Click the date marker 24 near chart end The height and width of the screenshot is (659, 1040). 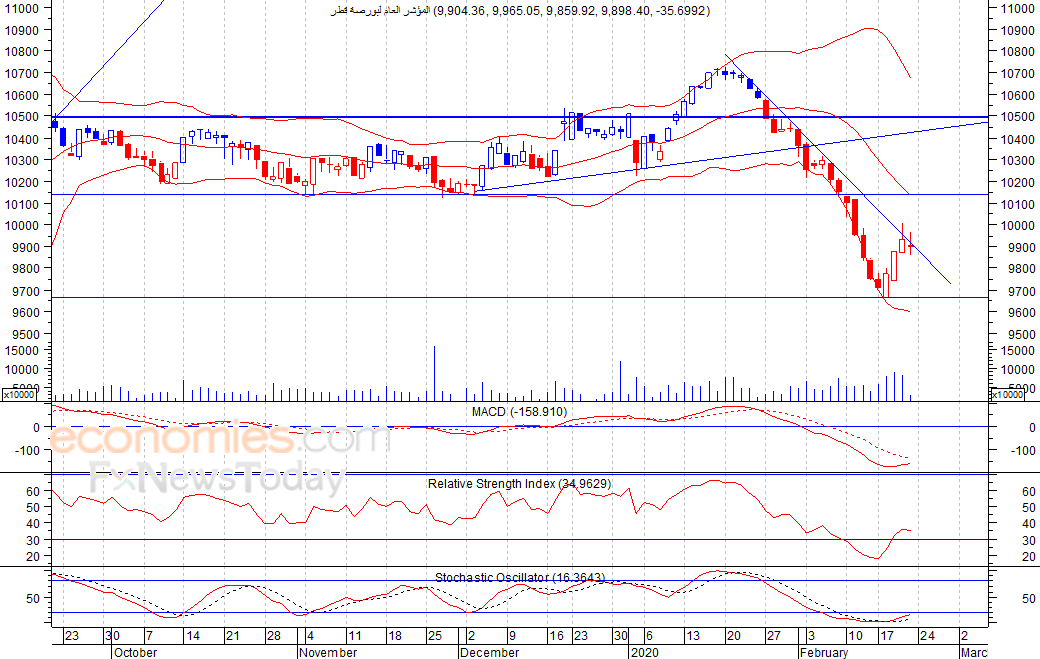click(x=927, y=636)
